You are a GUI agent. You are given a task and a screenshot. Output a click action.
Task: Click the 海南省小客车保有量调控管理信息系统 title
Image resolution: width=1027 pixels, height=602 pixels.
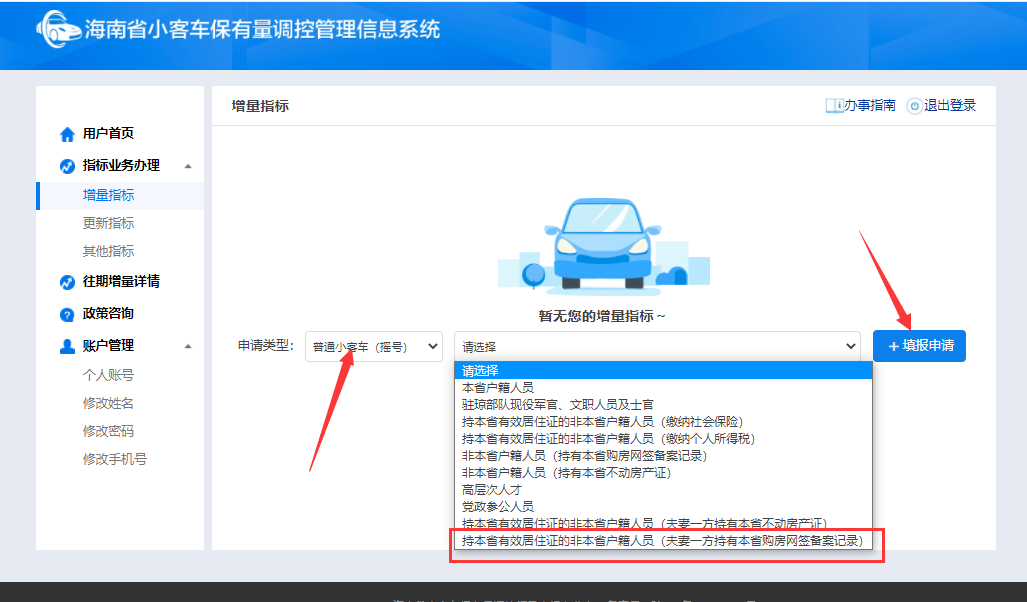(262, 29)
